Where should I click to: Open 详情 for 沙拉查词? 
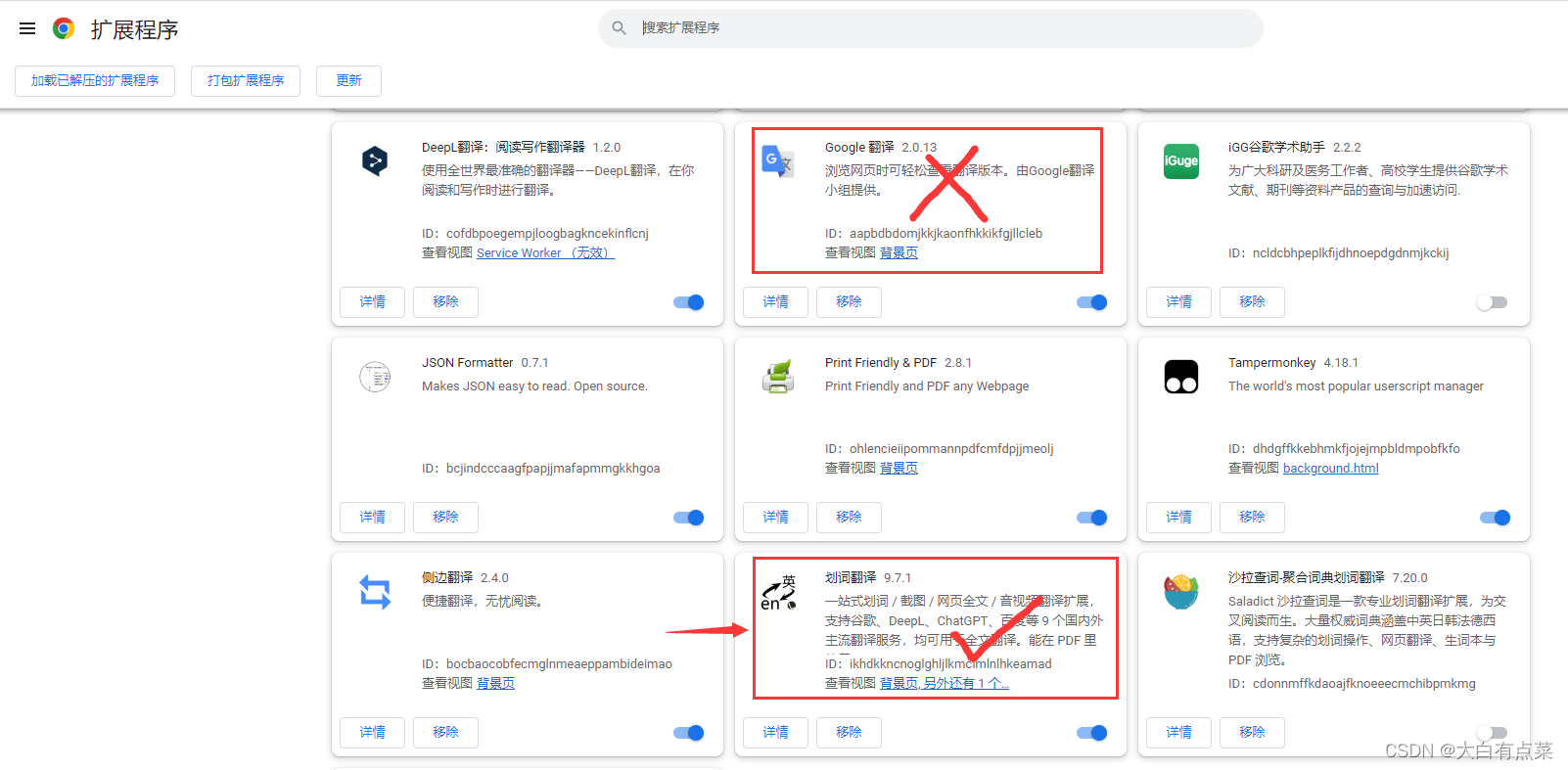coord(1178,733)
